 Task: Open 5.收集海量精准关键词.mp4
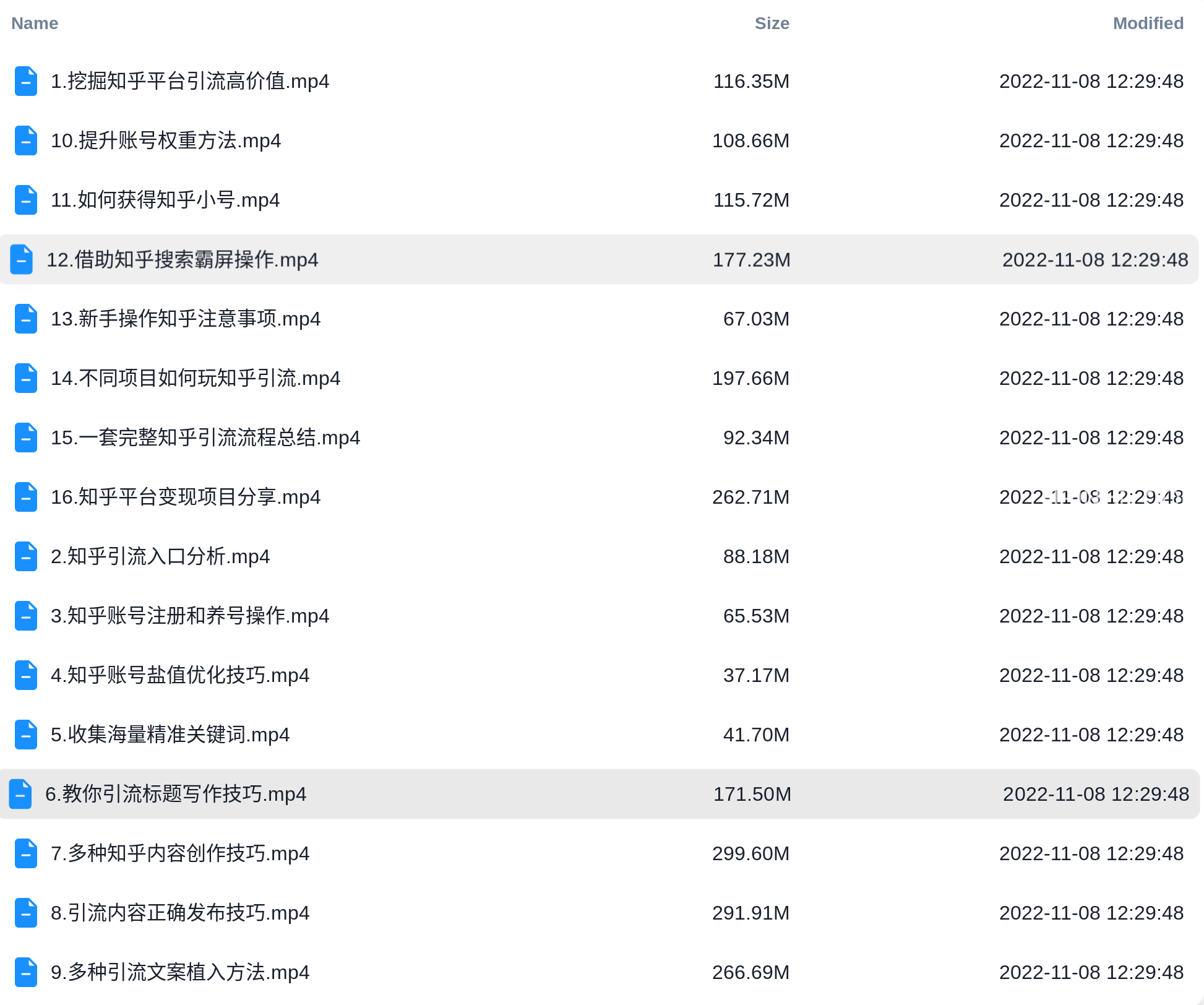point(170,735)
